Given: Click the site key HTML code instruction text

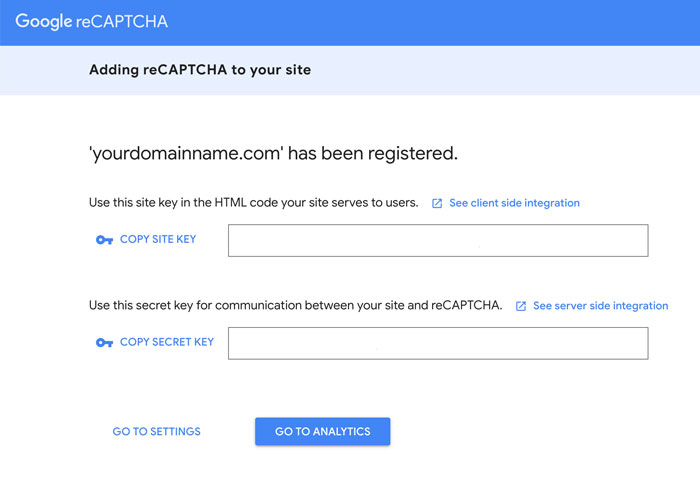Looking at the screenshot, I should (x=254, y=203).
